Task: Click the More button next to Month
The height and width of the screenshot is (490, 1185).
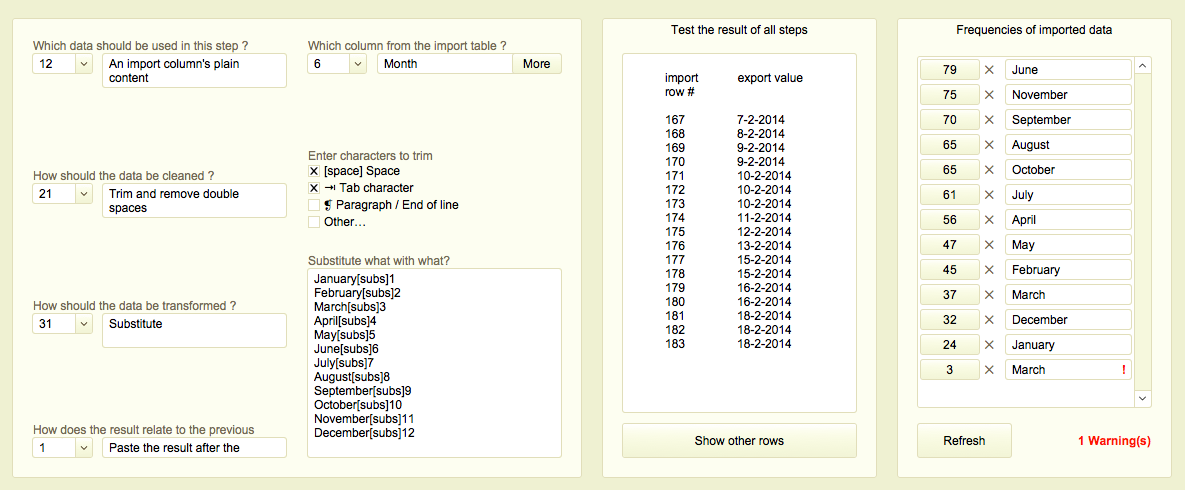Action: [536, 64]
